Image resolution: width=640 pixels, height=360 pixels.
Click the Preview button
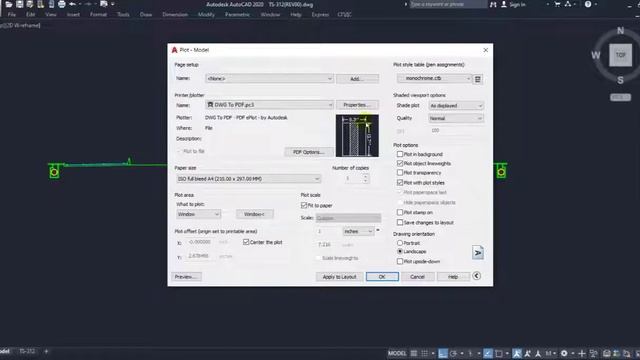point(186,277)
